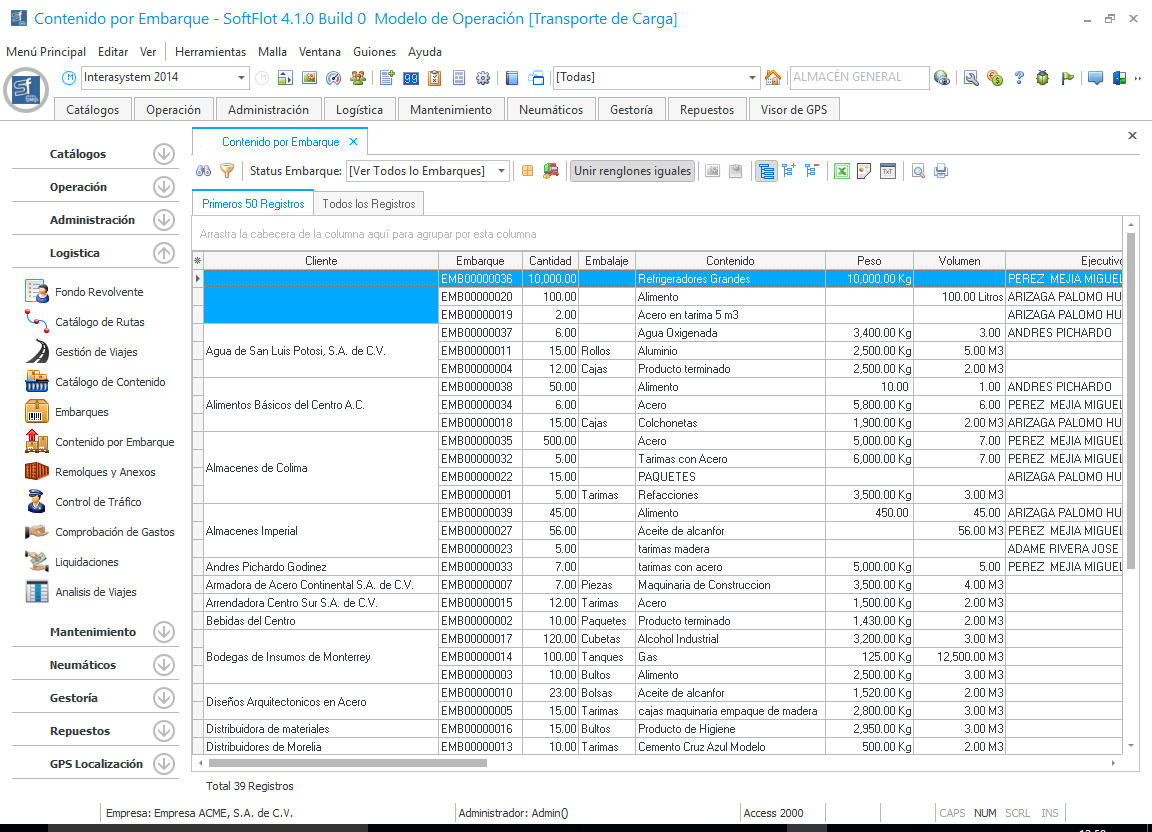
Task: Click the funnel filter icon
Action: tap(227, 171)
